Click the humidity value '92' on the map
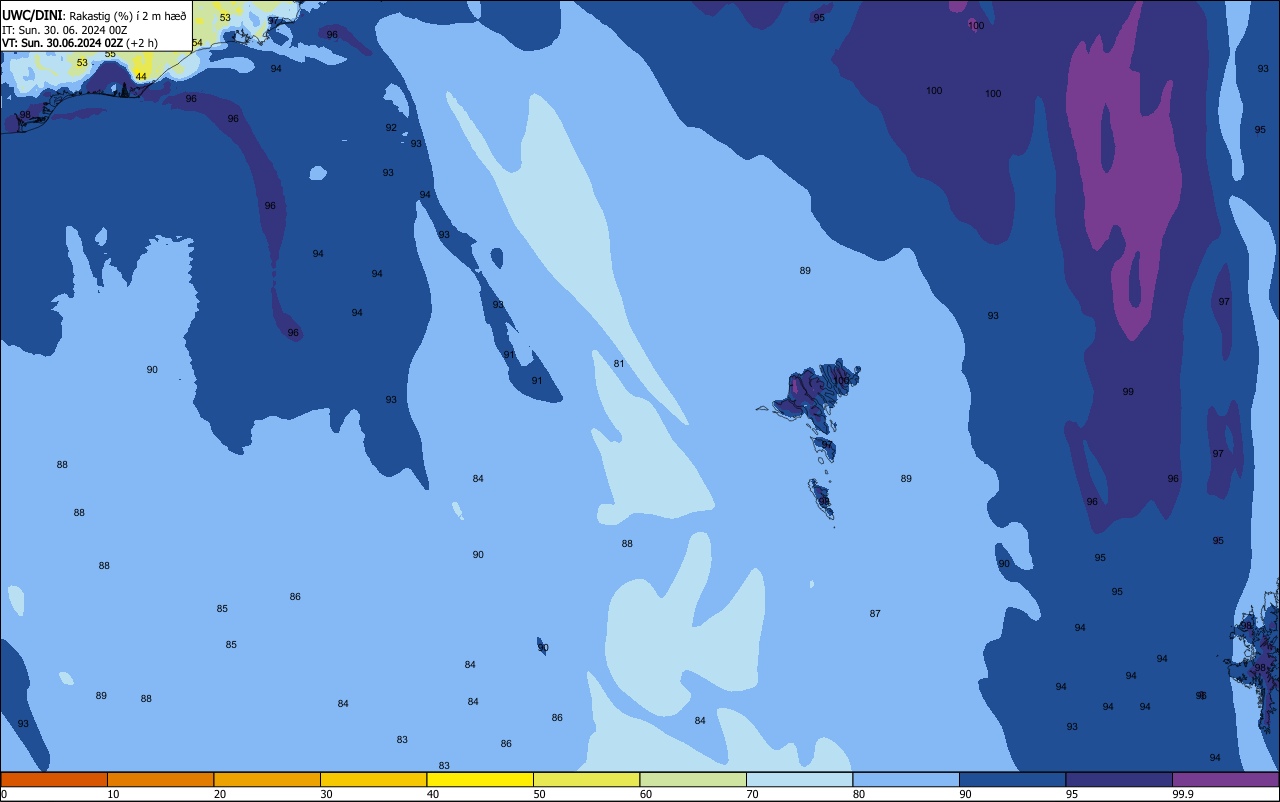The height and width of the screenshot is (802, 1280). pyautogui.click(x=391, y=128)
